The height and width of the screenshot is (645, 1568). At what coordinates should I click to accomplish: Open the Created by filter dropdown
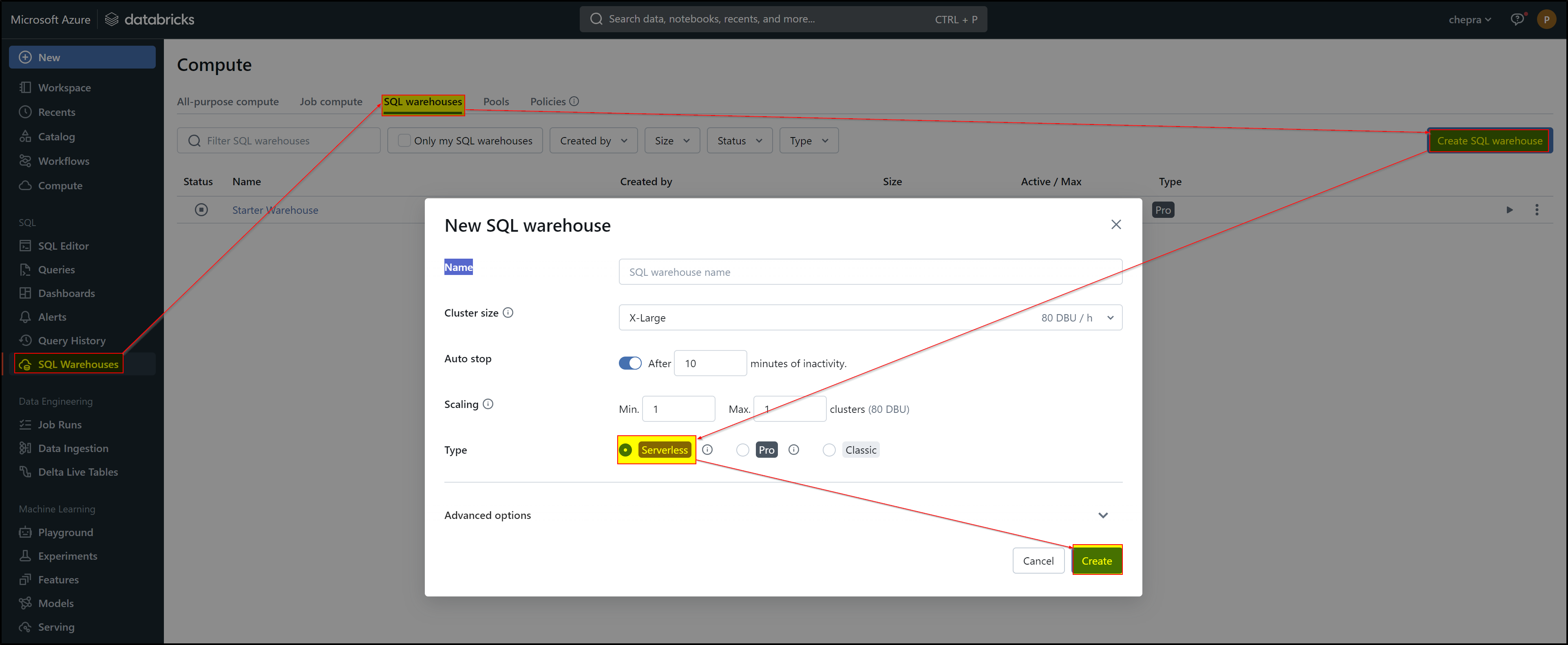594,140
